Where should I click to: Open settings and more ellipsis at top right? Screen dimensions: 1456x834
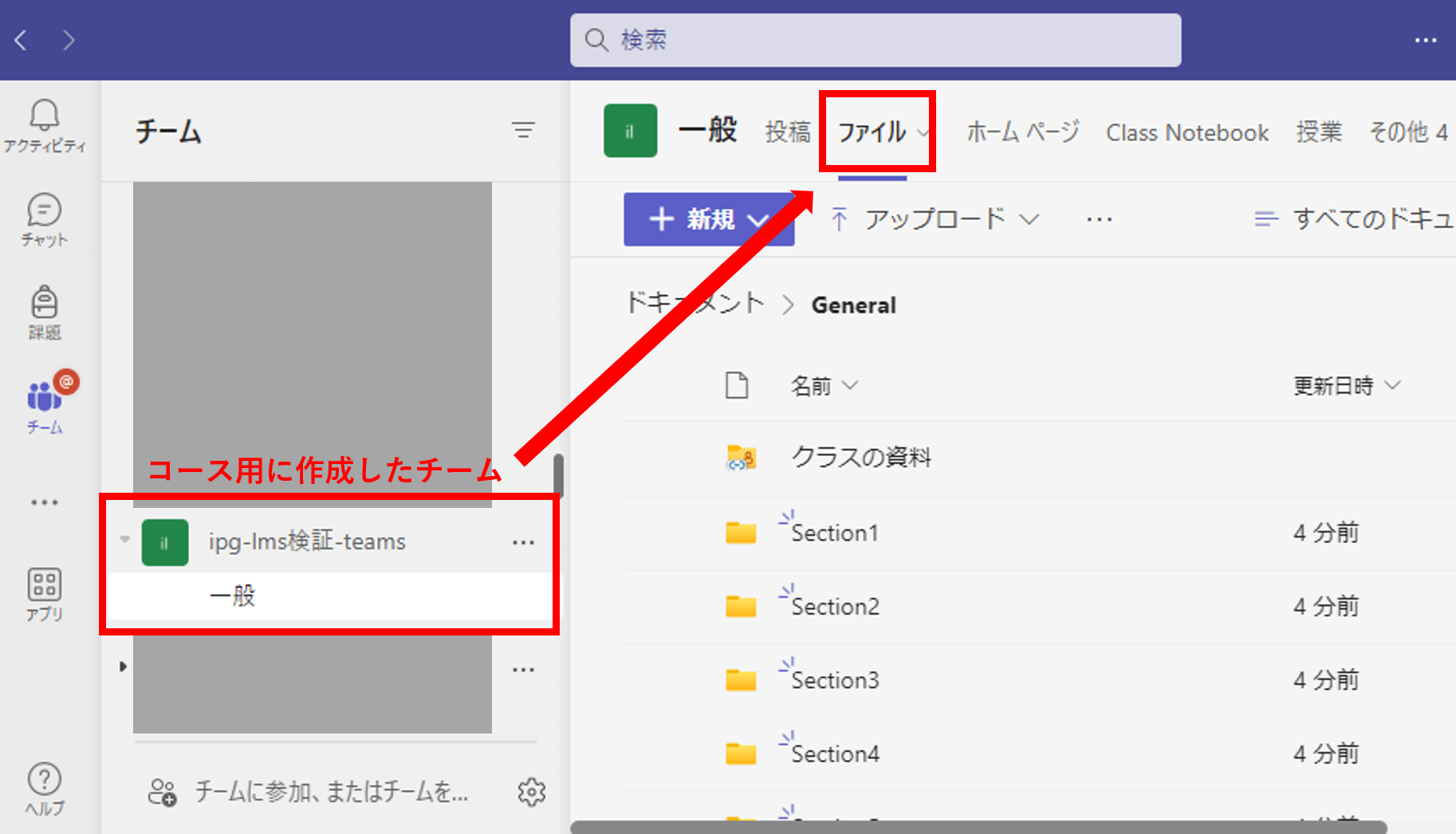pos(1426,40)
